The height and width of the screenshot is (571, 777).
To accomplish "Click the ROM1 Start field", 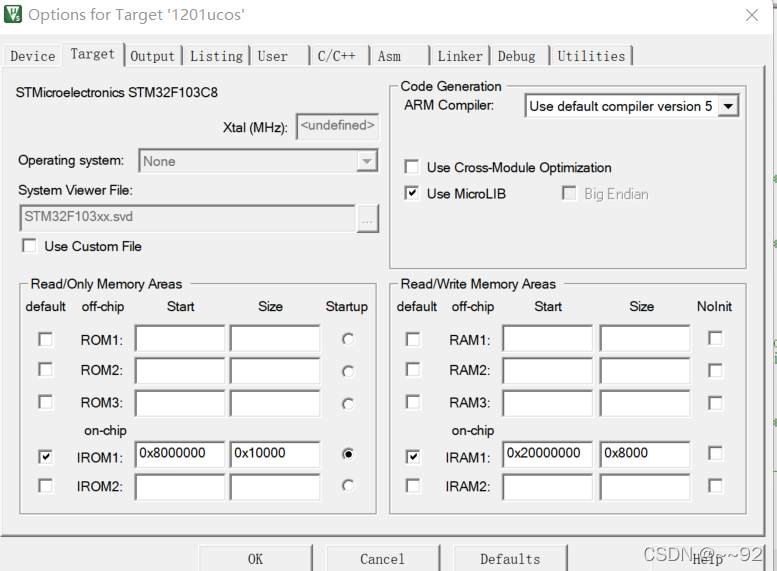I will click(180, 339).
